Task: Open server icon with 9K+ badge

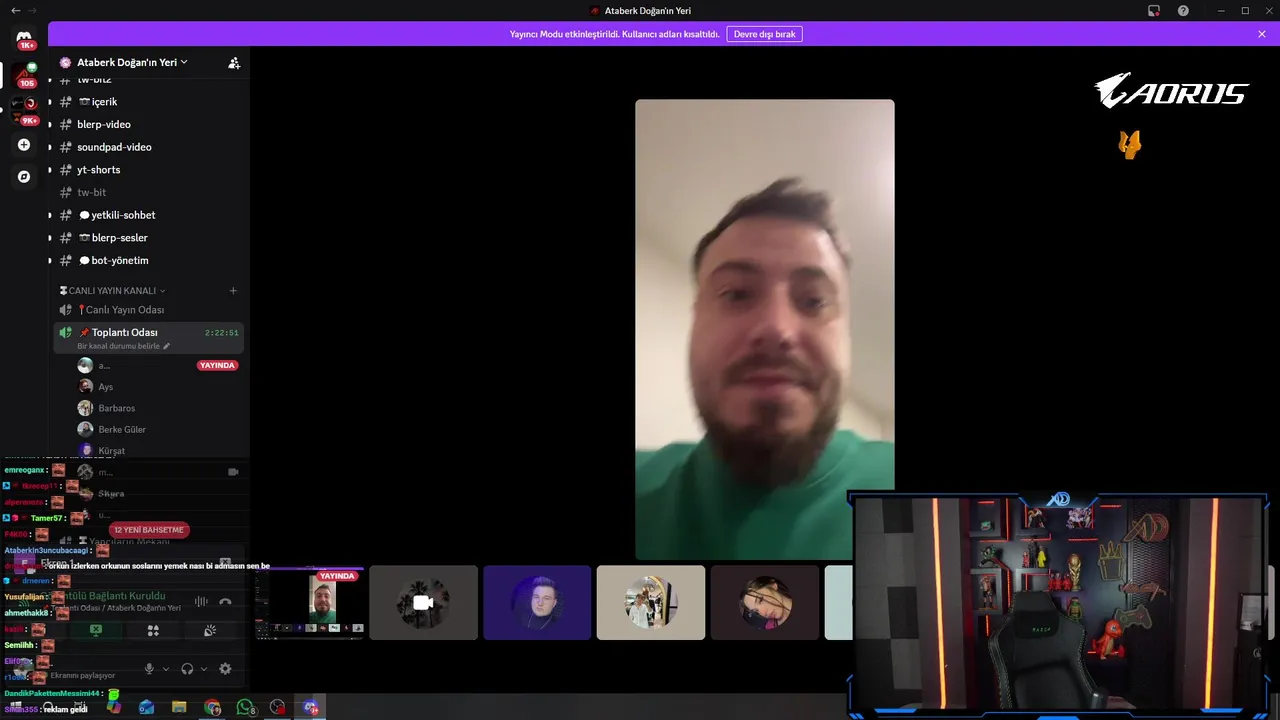Action: tap(24, 109)
